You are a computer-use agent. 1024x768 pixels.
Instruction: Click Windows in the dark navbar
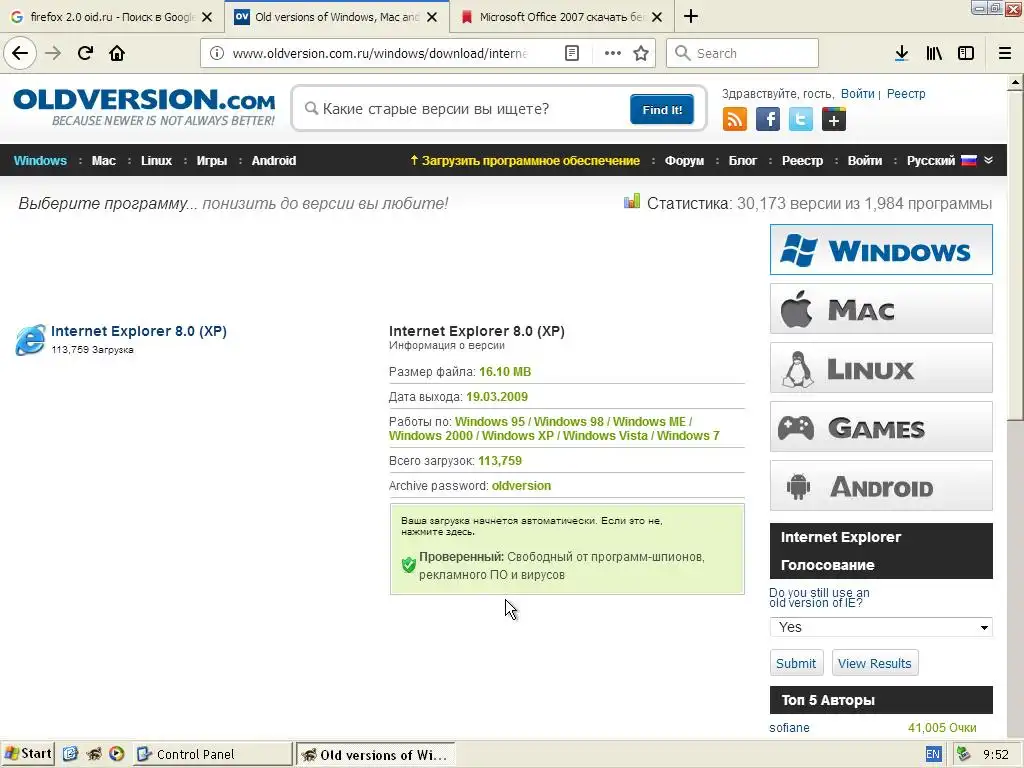(40, 161)
